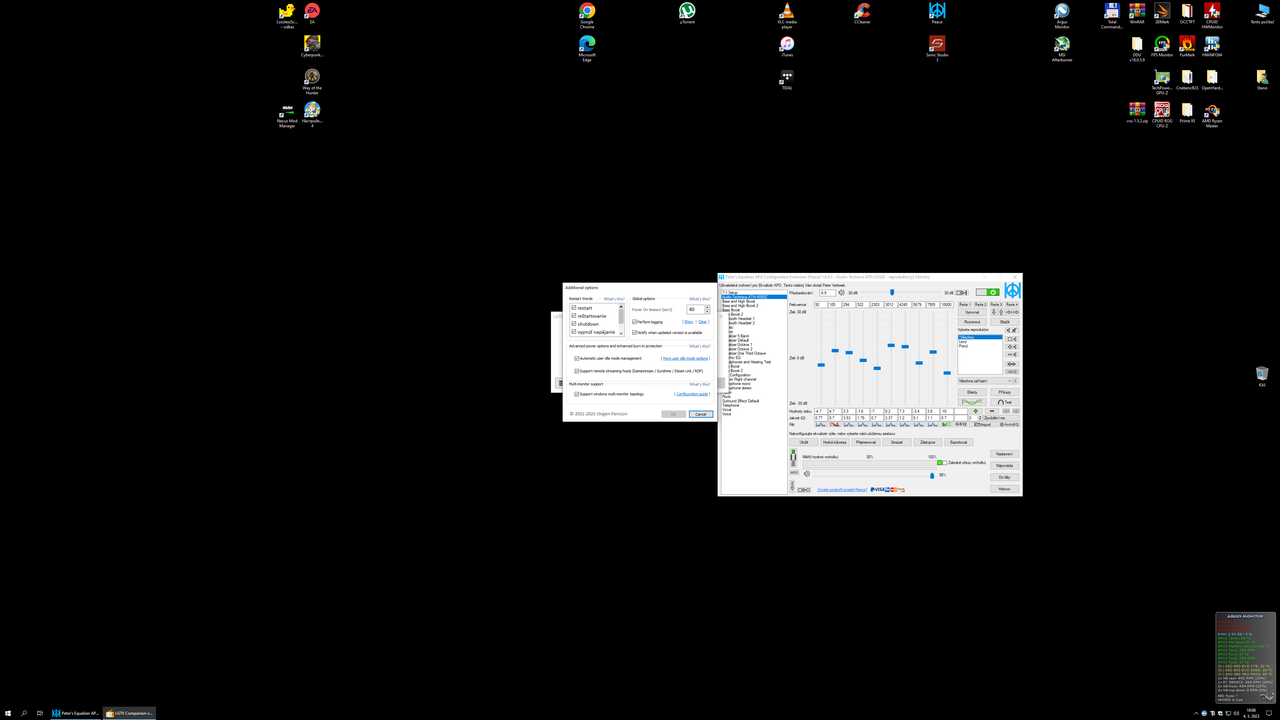Toggle 'Zabránit ořezu vrcholků' checkbox
The height and width of the screenshot is (720, 1280).
pos(945,463)
